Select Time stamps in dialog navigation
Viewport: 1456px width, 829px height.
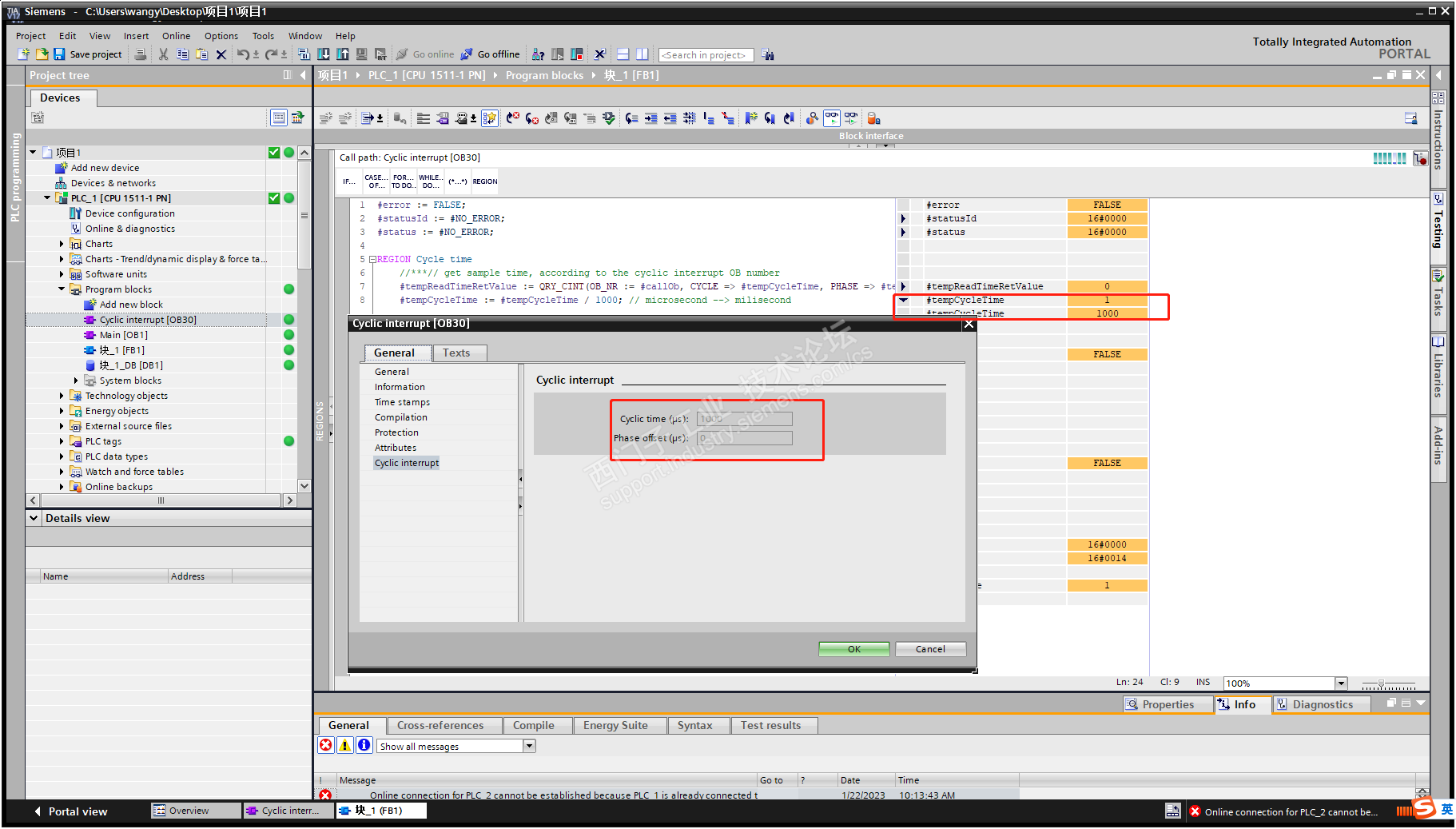[x=402, y=402]
